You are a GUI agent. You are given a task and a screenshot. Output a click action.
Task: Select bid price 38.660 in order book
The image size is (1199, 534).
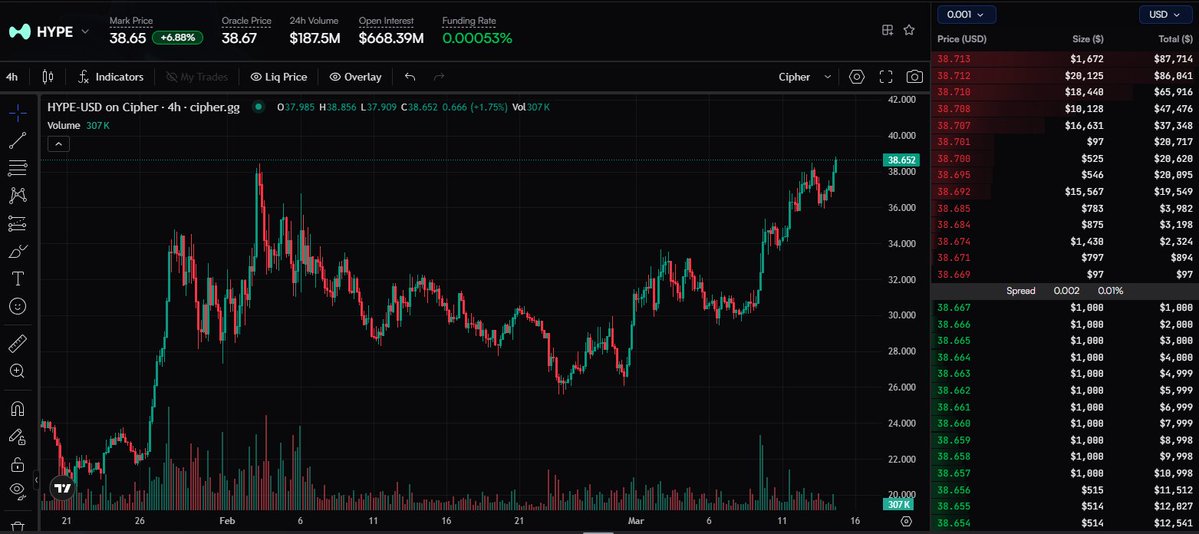point(954,423)
